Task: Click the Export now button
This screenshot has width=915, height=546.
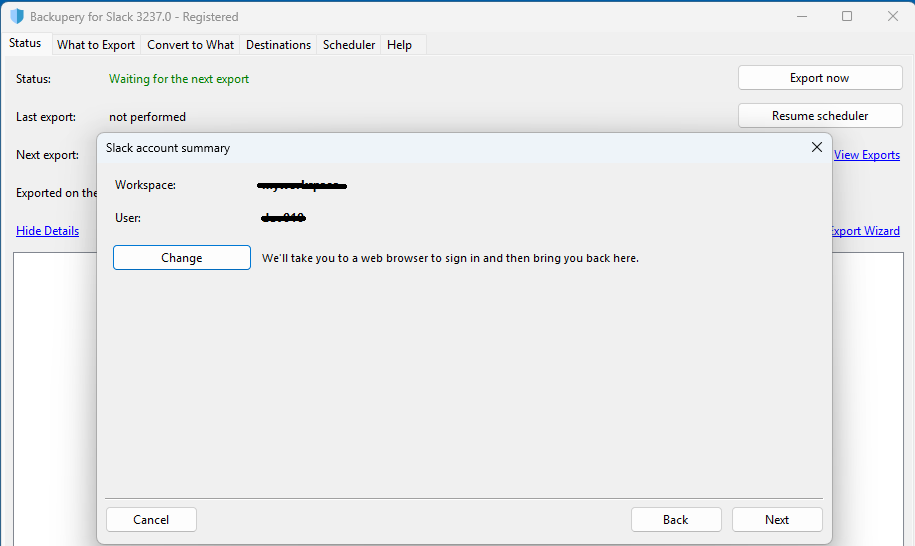Action: [820, 78]
